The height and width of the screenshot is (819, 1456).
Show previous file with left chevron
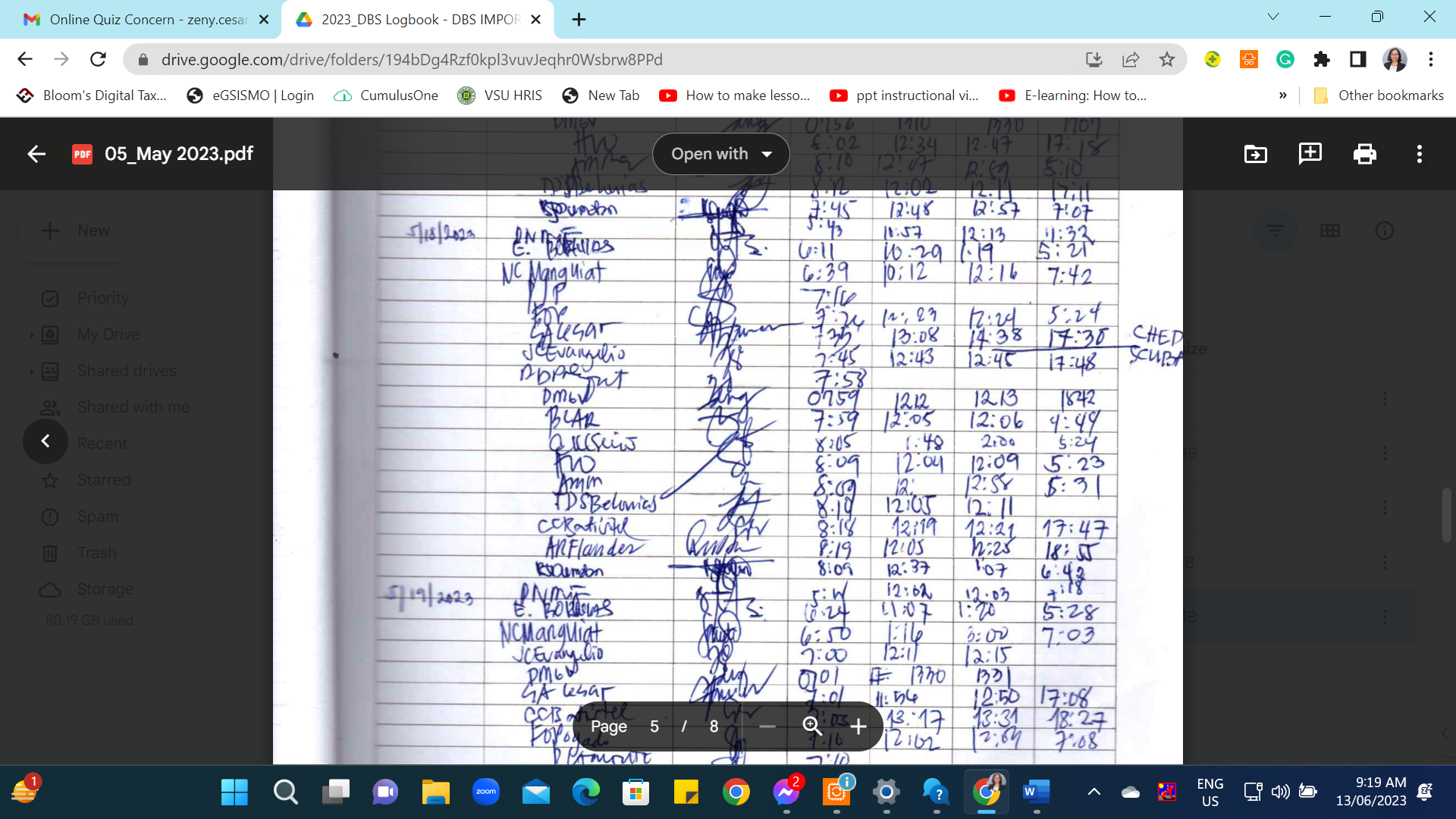click(45, 441)
